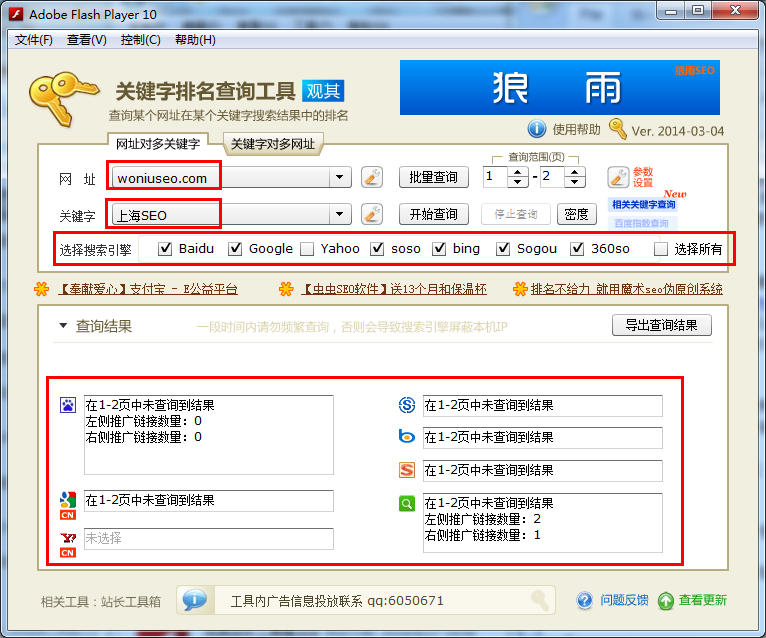766x638 pixels.
Task: Expand the 网址 URL dropdown arrow
Action: click(x=341, y=178)
